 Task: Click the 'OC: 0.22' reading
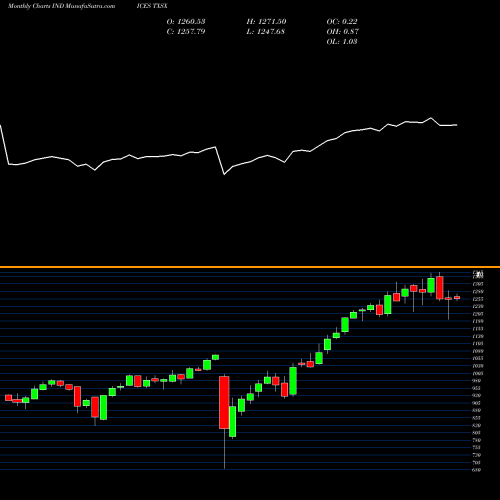342,22
